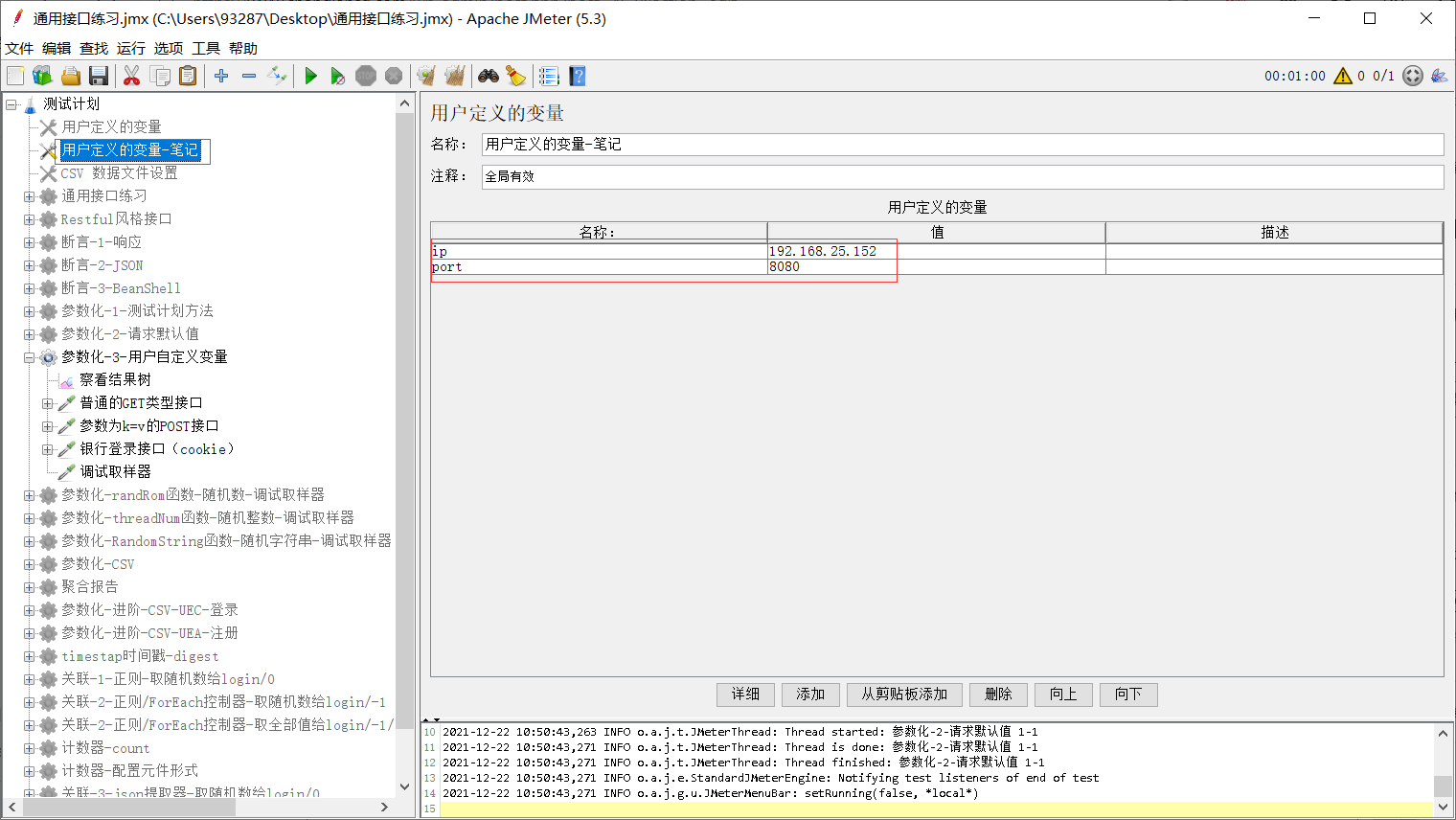Open the 文件 menu
The height and width of the screenshot is (820, 1456).
pyautogui.click(x=19, y=48)
